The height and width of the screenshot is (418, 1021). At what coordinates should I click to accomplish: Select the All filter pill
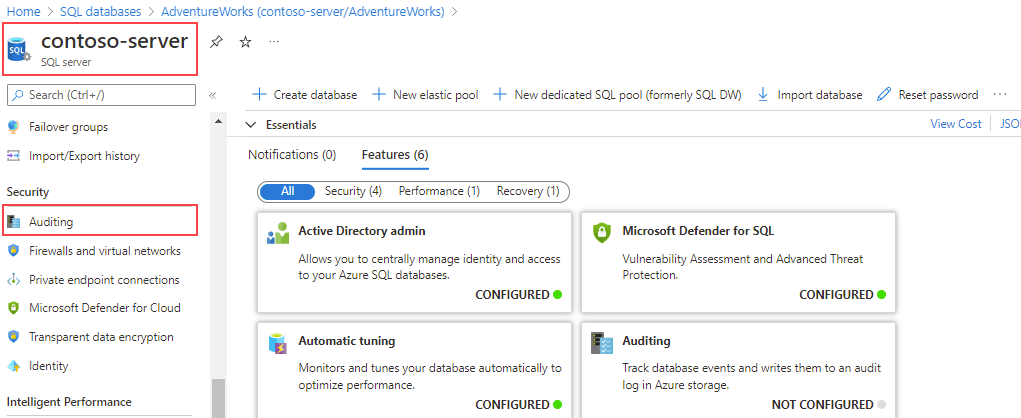[x=287, y=191]
